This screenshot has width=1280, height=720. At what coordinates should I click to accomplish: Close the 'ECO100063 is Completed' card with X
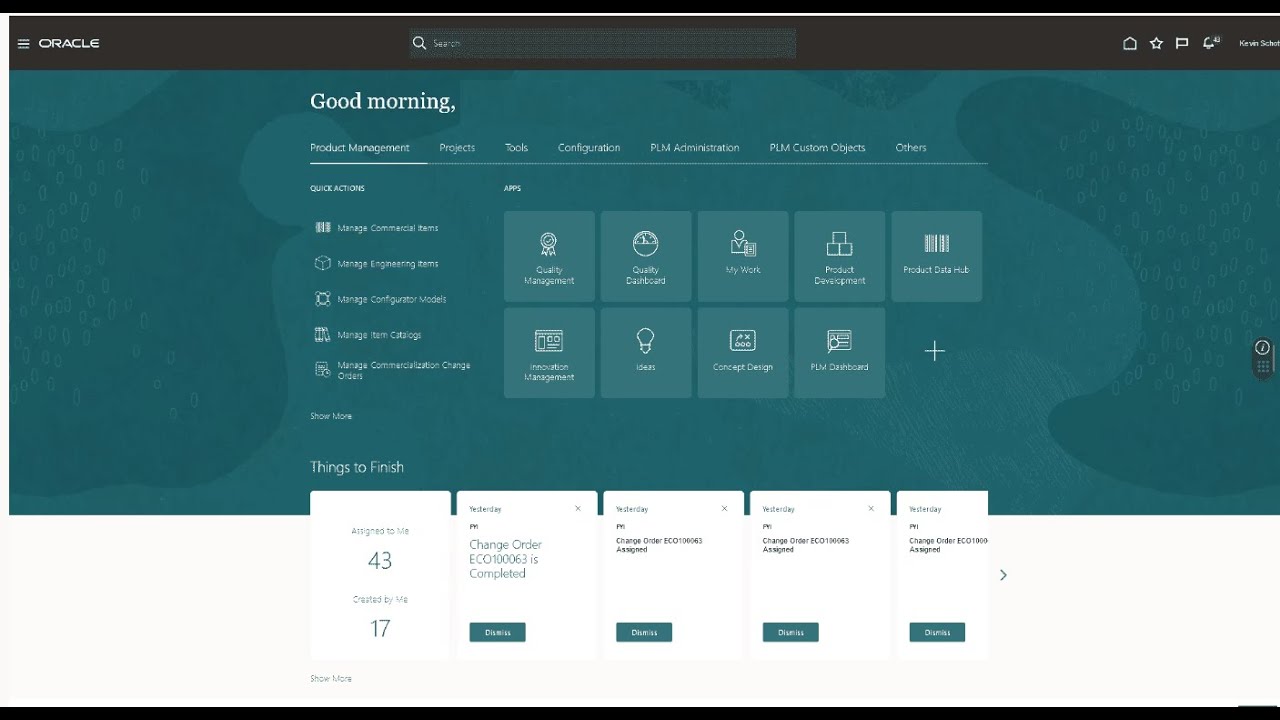578,509
